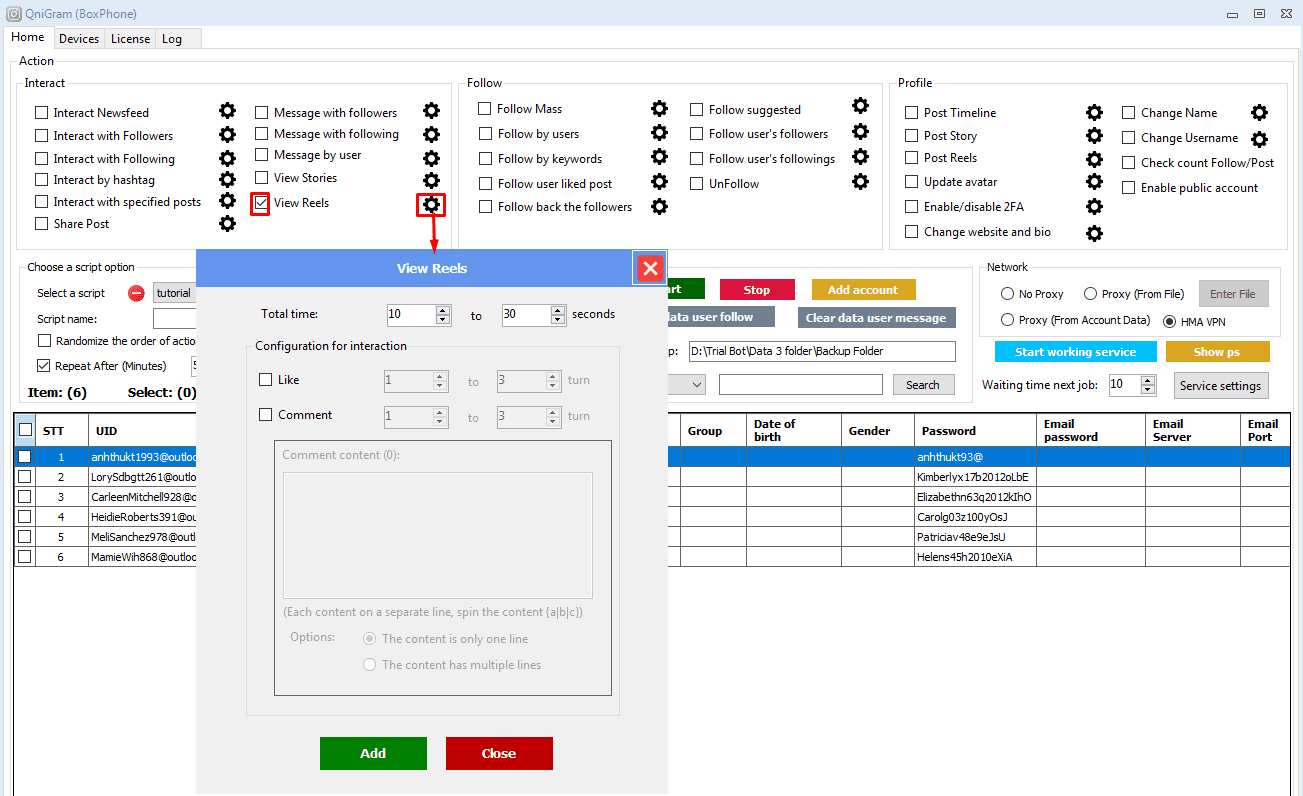Select the No Proxy radio button
Image resolution: width=1303 pixels, height=796 pixels.
[x=1008, y=294]
